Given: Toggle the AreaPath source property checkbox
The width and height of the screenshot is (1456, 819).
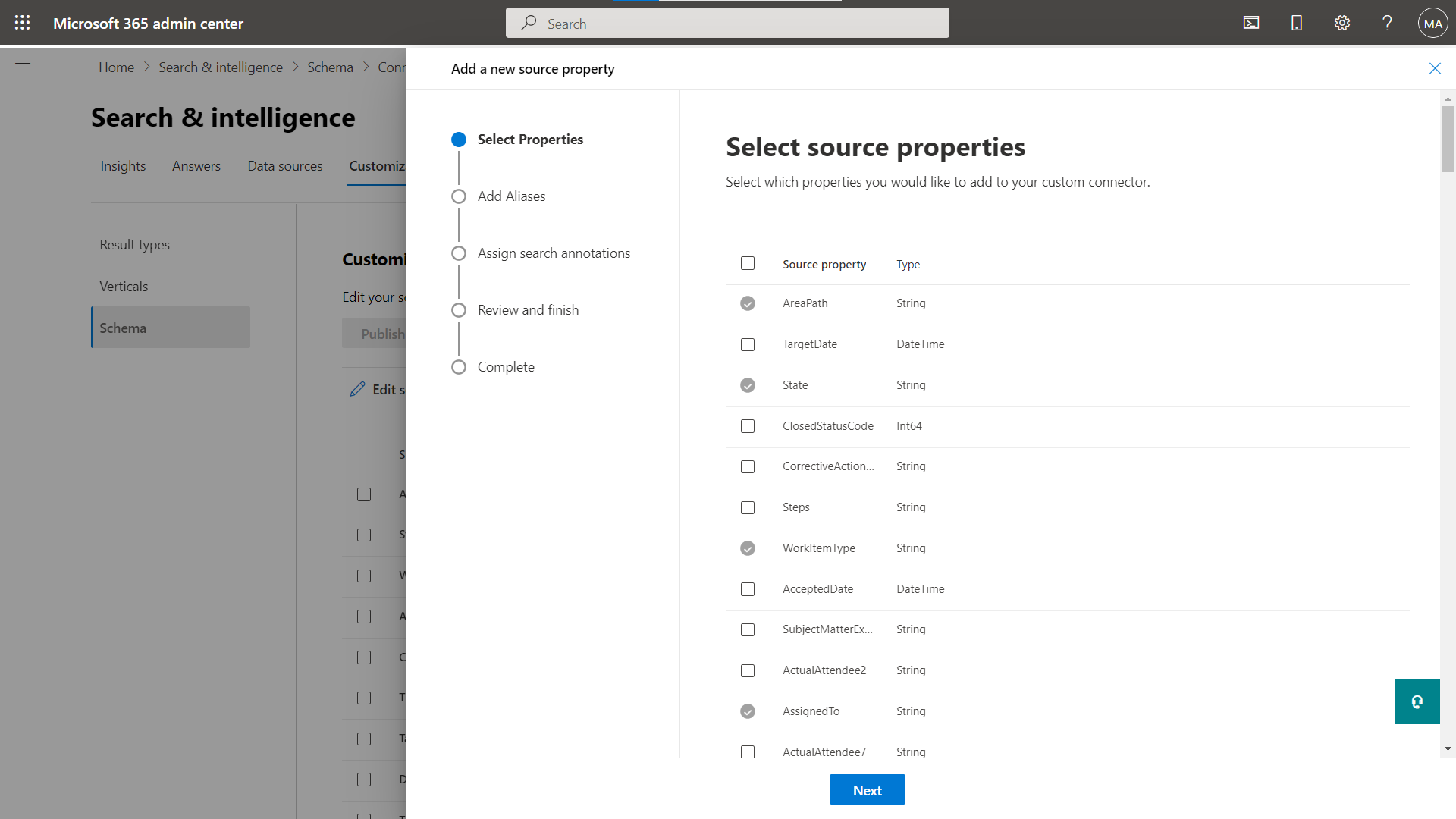Looking at the screenshot, I should pyautogui.click(x=747, y=303).
